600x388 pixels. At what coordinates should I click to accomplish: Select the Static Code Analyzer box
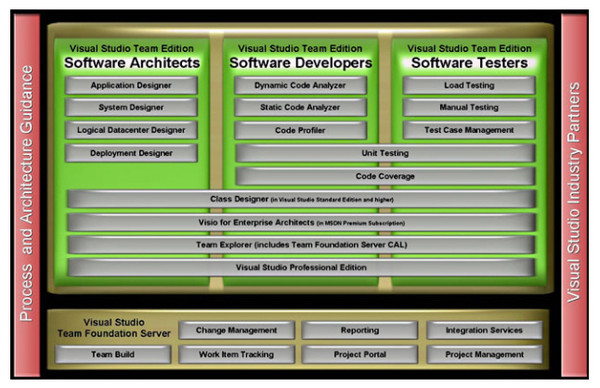[x=300, y=108]
